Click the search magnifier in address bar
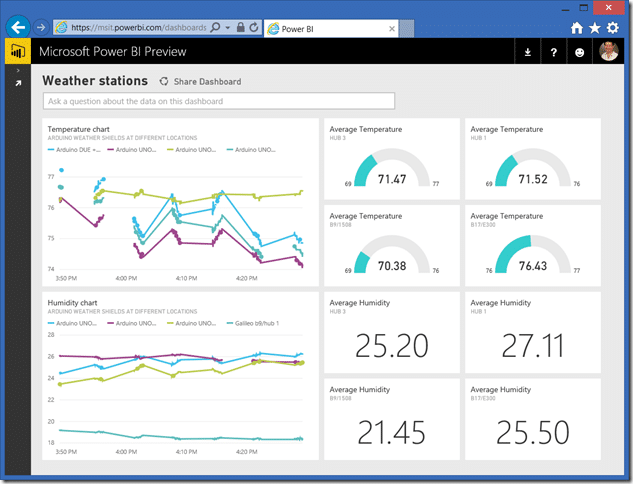This screenshot has height=484, width=633. [x=216, y=27]
